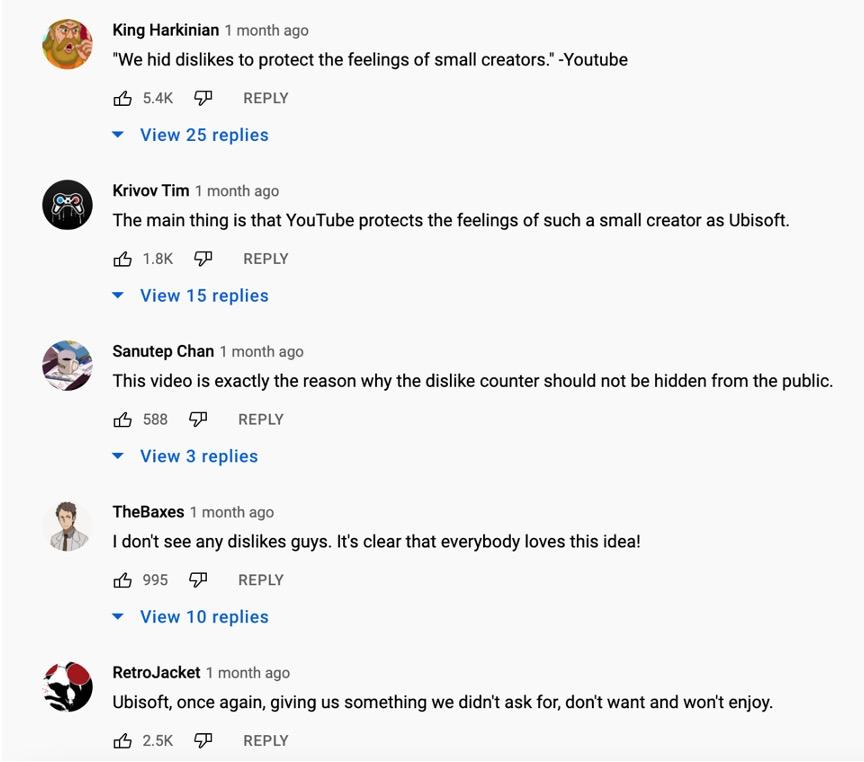Reply to King Harkinian's comment
This screenshot has width=864, height=762.
tap(266, 98)
